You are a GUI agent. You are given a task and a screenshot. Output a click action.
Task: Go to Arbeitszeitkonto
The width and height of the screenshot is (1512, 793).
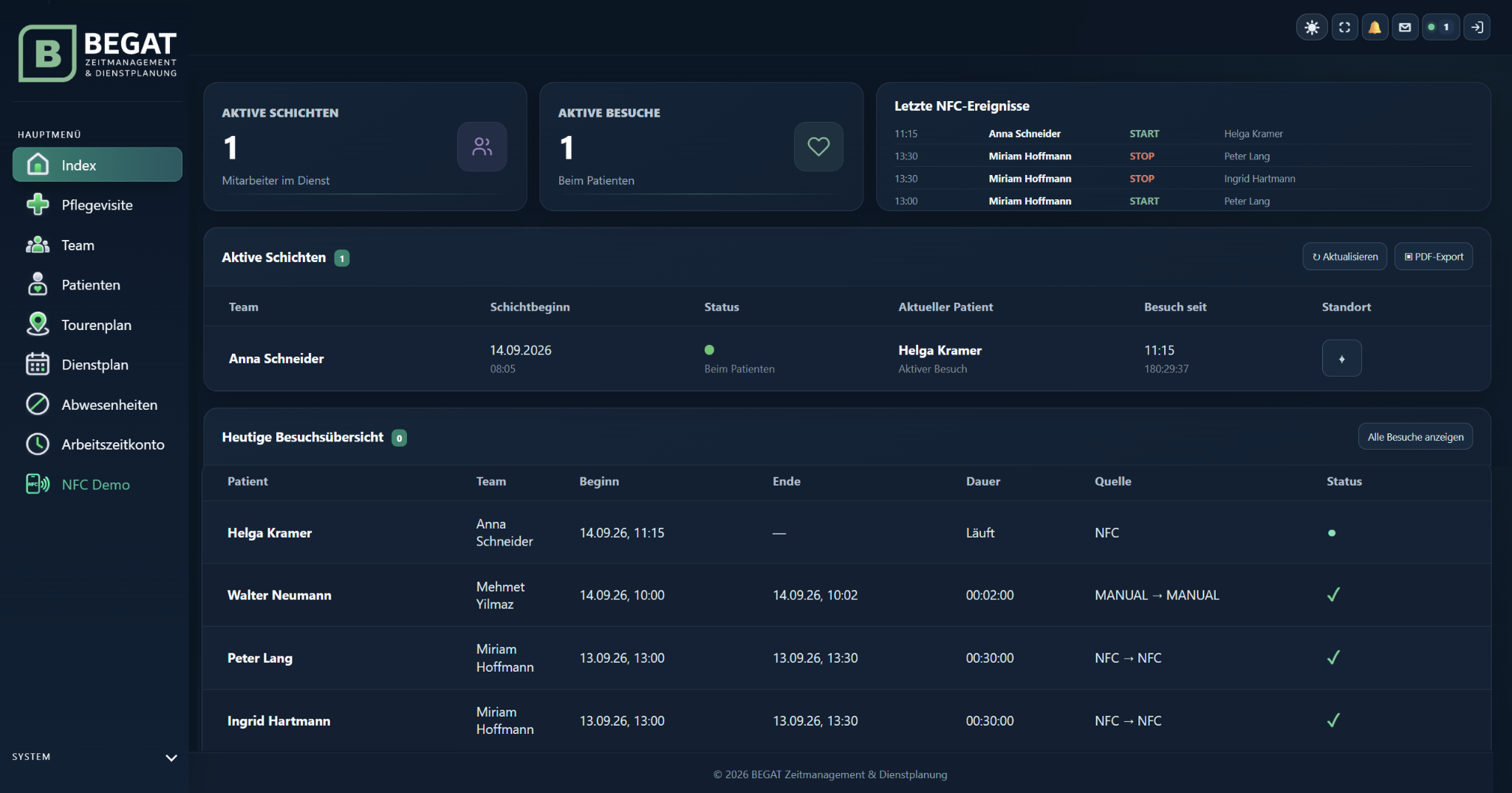98,444
